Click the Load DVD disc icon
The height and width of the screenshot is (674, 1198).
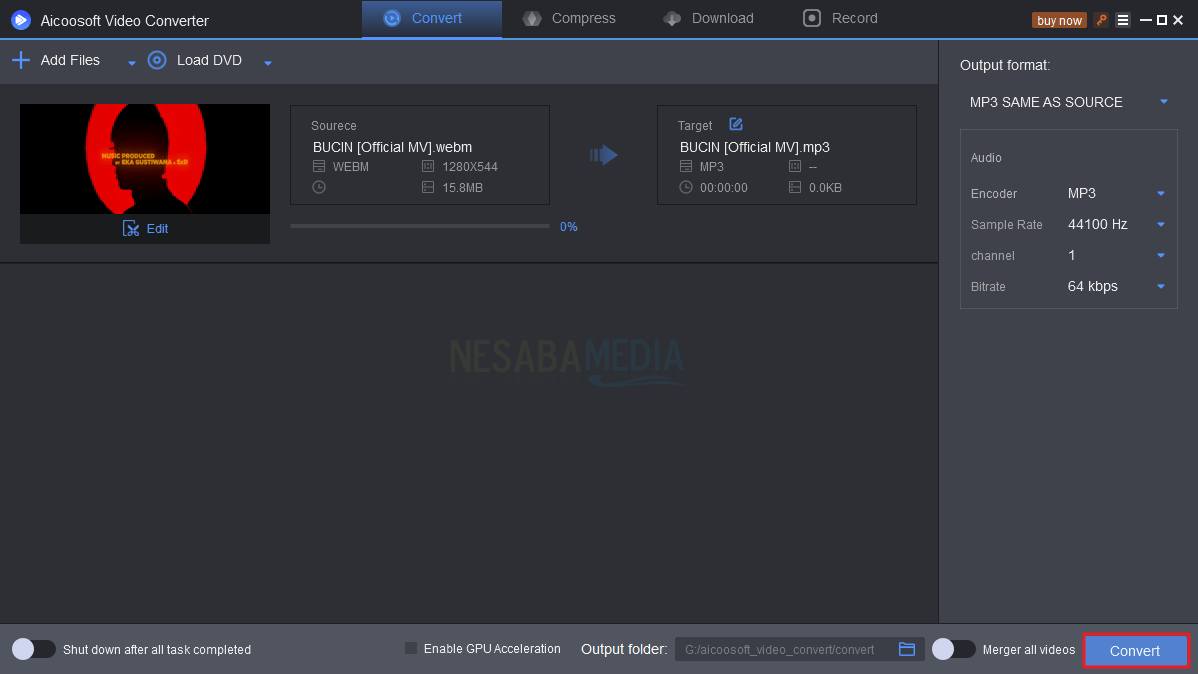pyautogui.click(x=157, y=60)
